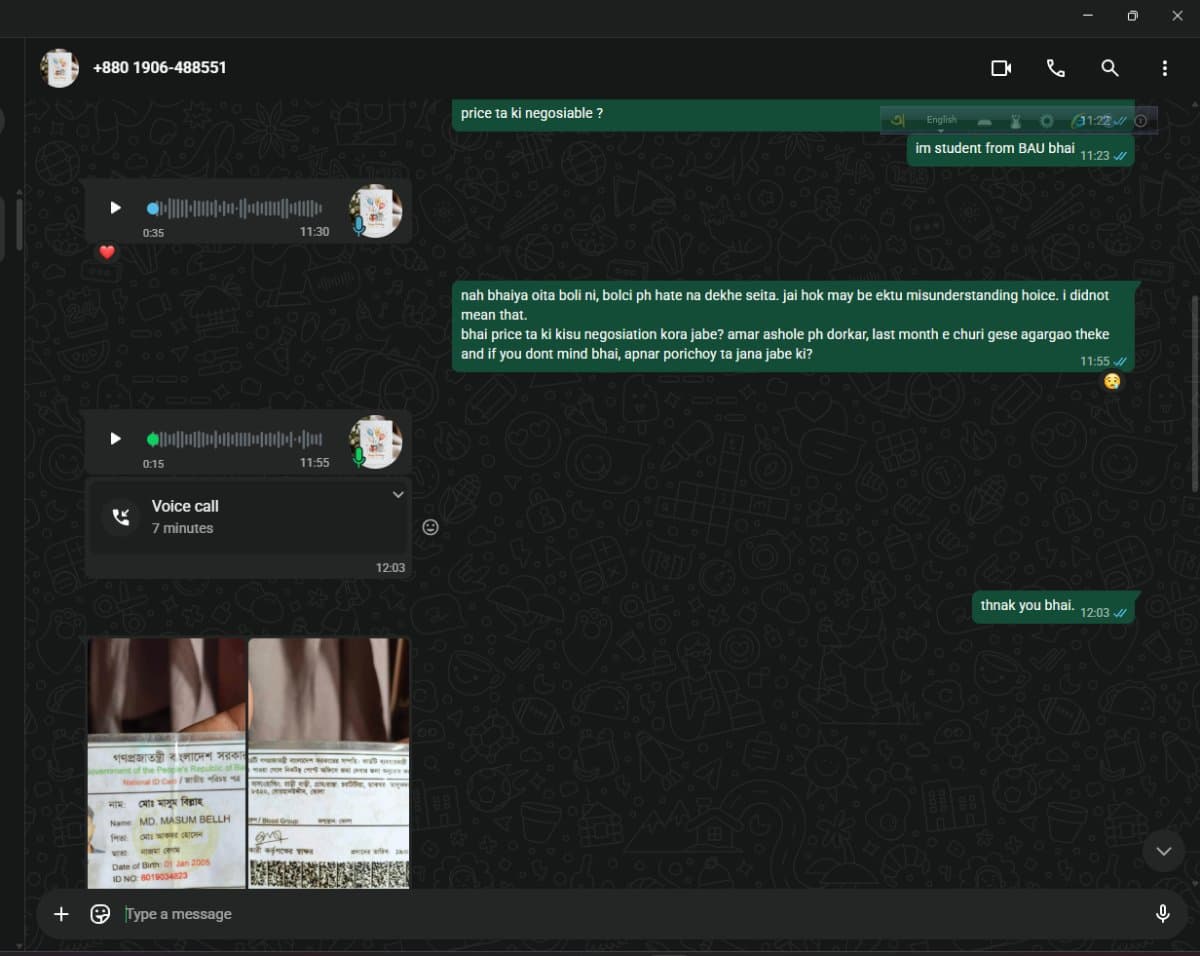Open contact info for +880 1906-488551
Image resolution: width=1200 pixels, height=956 pixels.
pos(159,68)
